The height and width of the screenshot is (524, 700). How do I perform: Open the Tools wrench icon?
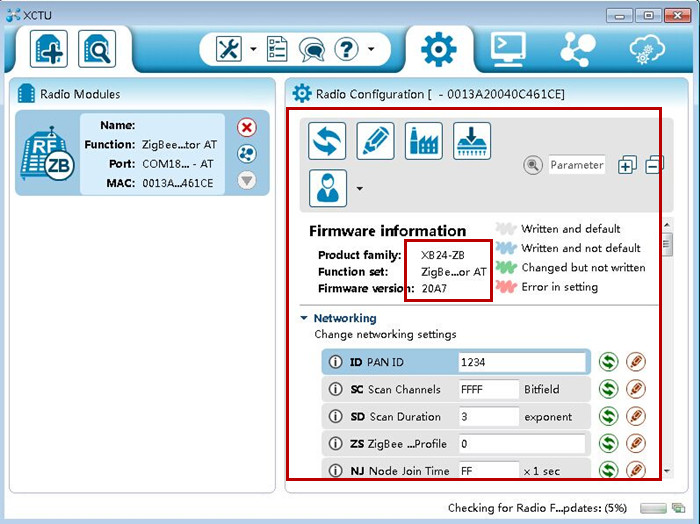(229, 49)
